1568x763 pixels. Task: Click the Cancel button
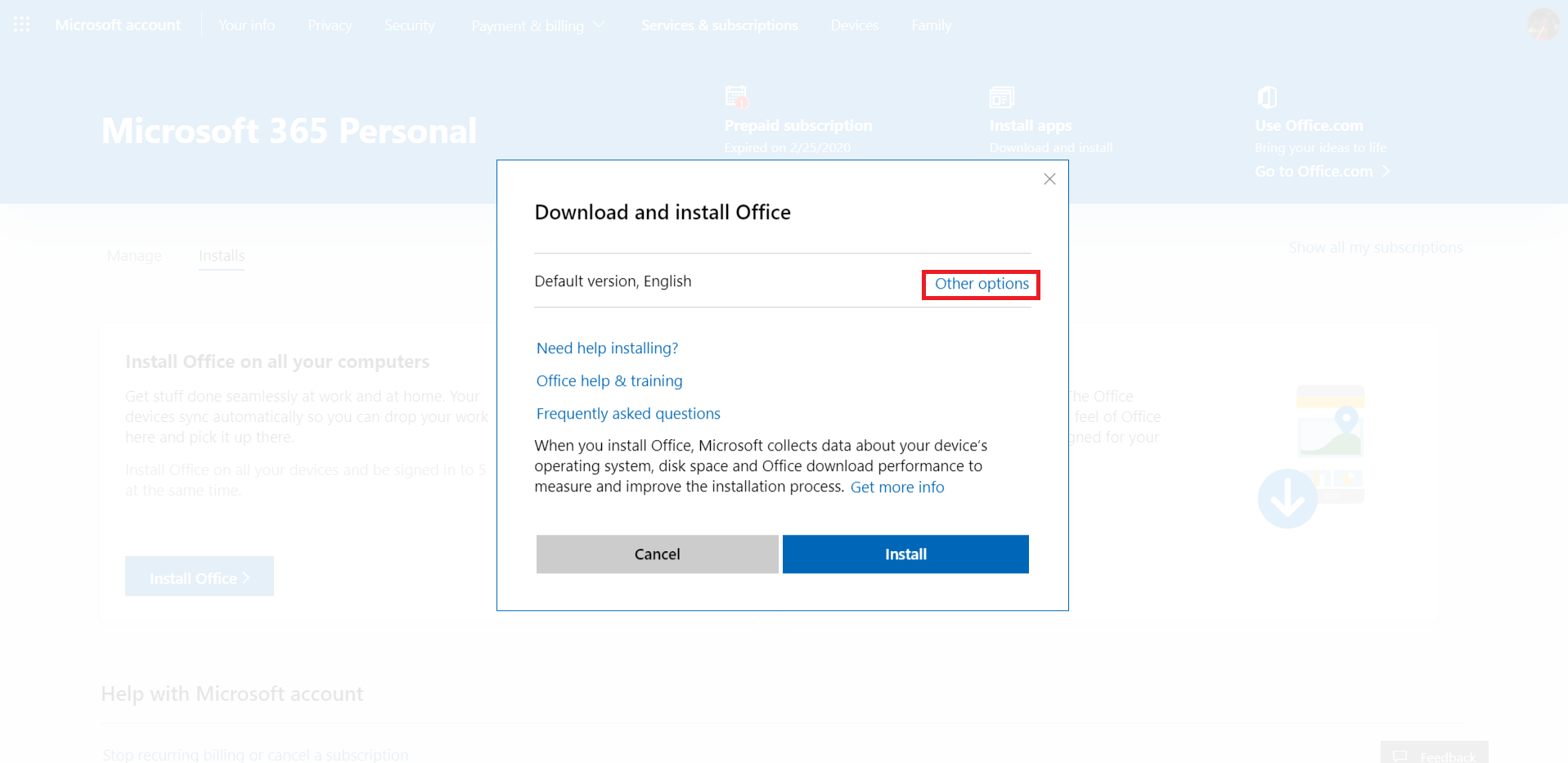[658, 554]
